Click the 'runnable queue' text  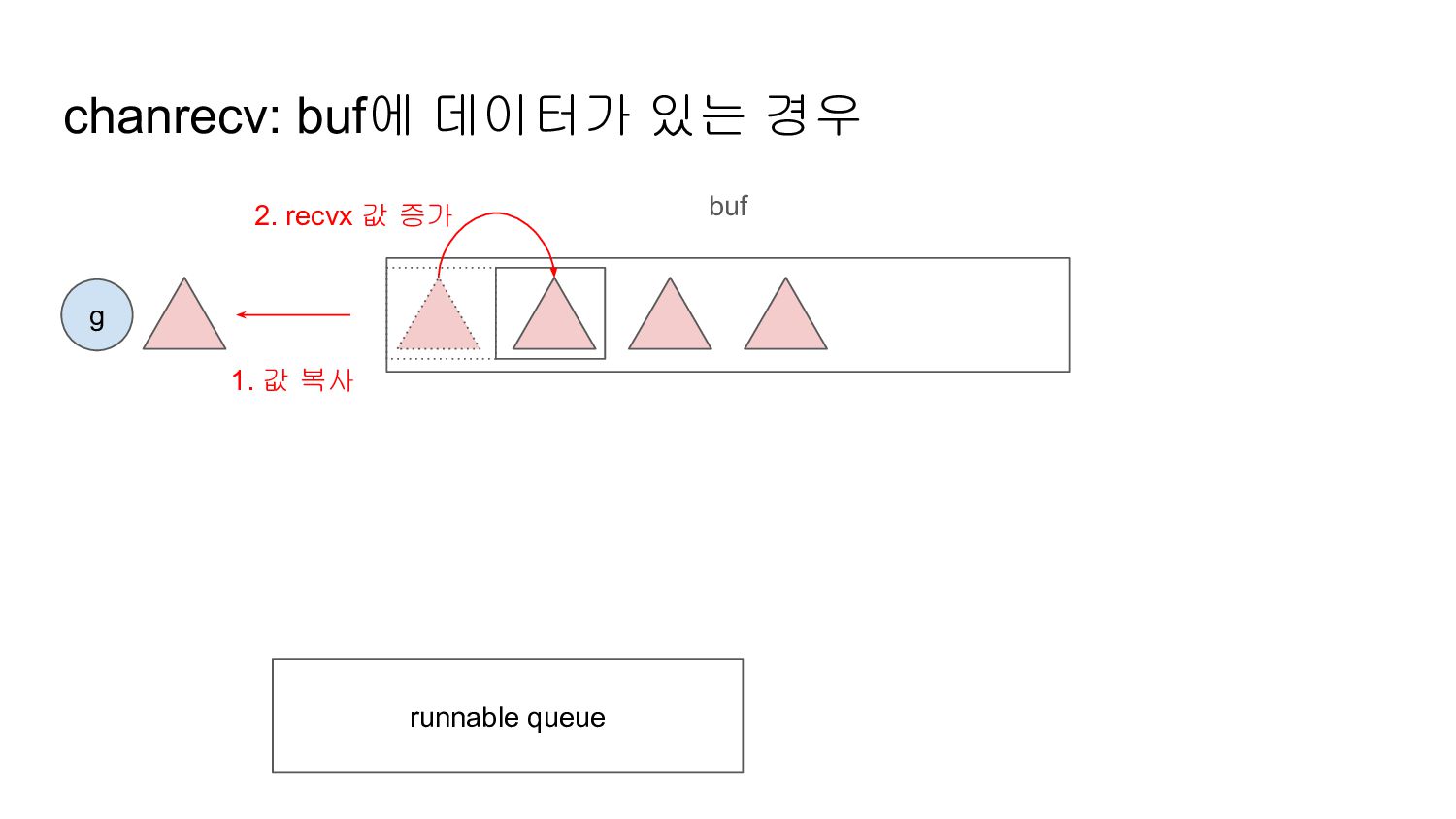point(508,717)
